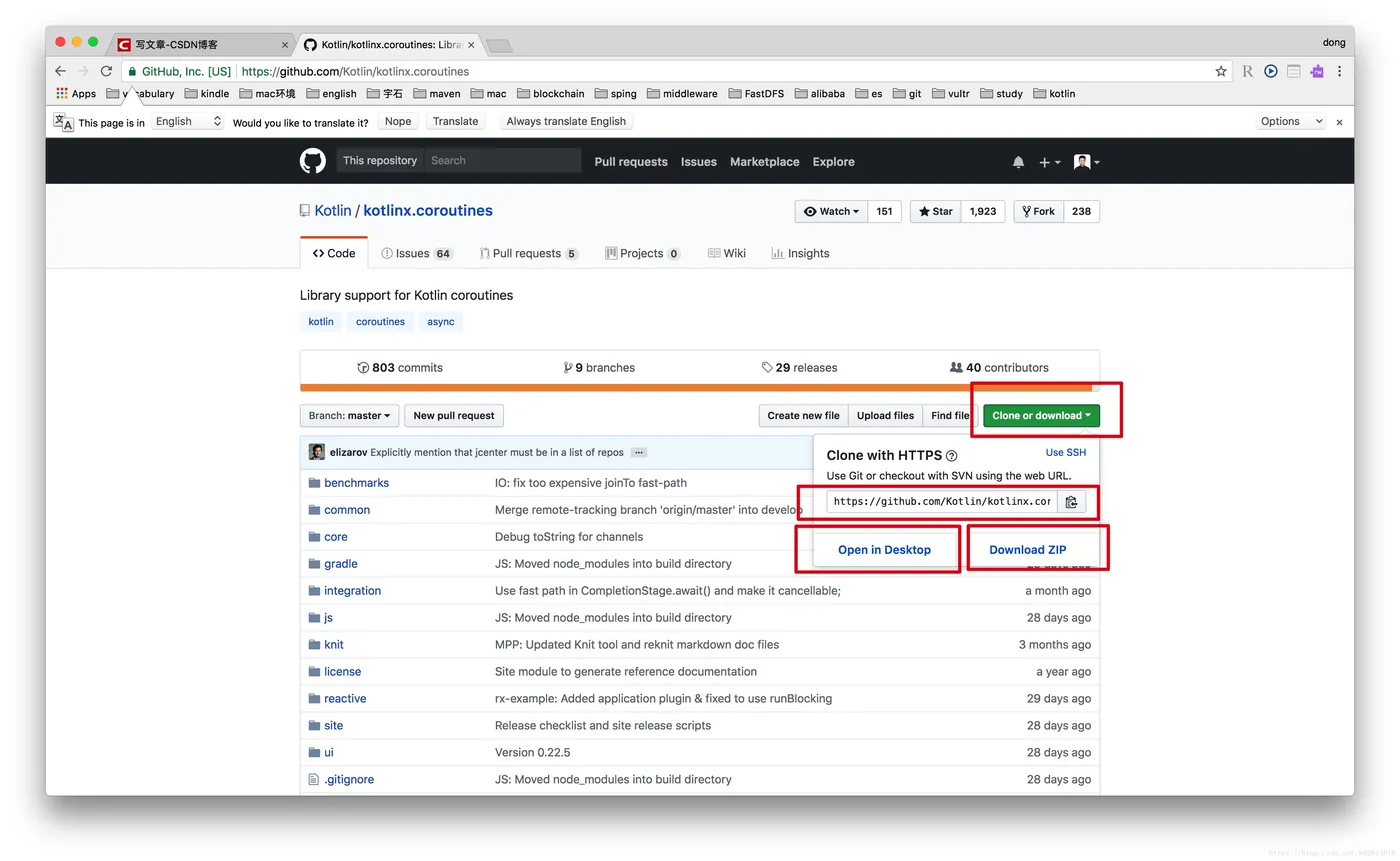The image size is (1400, 861).
Task: Fork the repository
Action: point(1038,212)
